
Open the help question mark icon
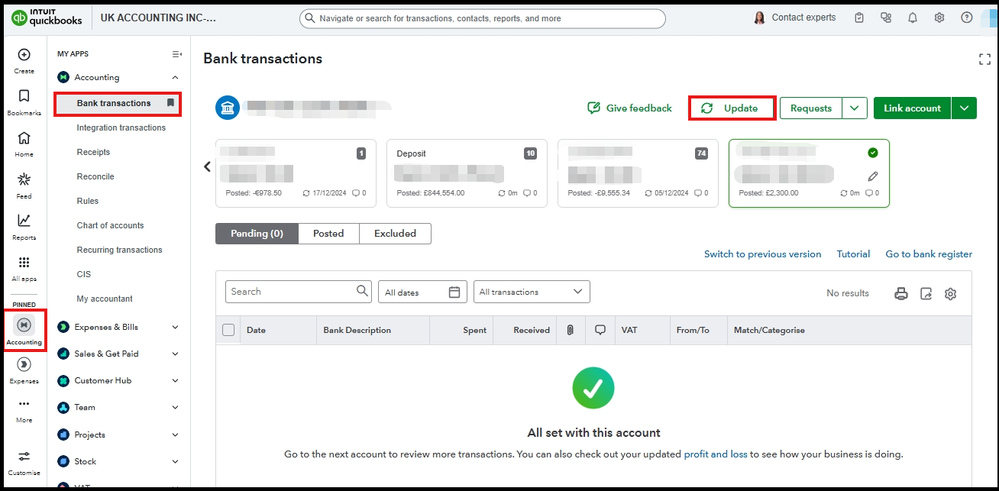pyautogui.click(x=967, y=18)
